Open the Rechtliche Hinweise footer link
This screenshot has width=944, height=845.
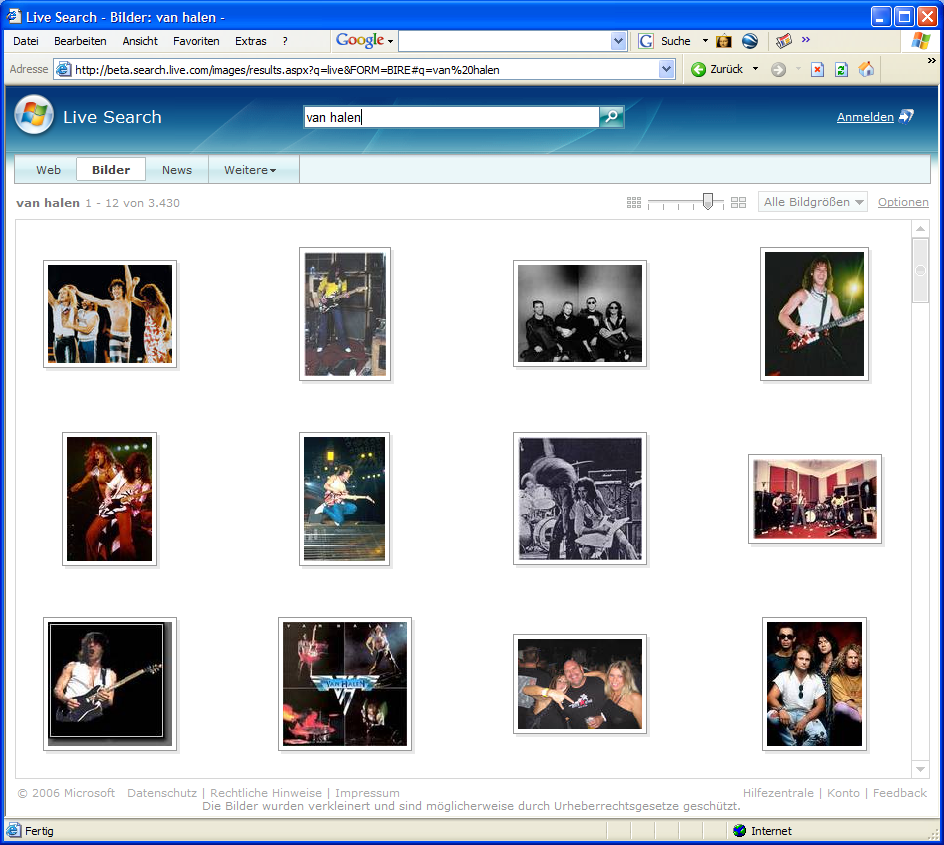[266, 793]
